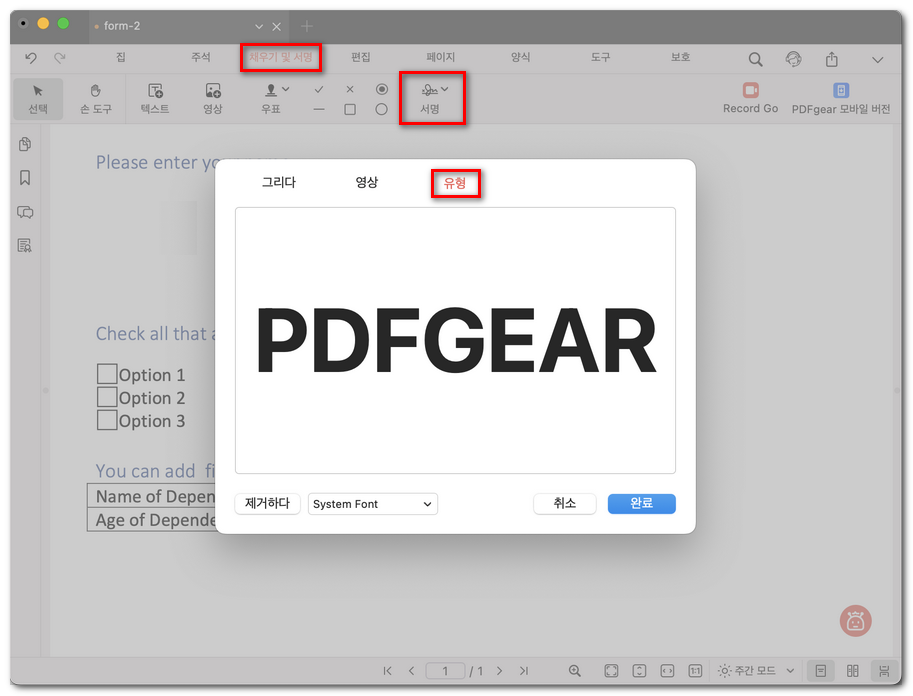Open the 서명 signature tool

[431, 98]
